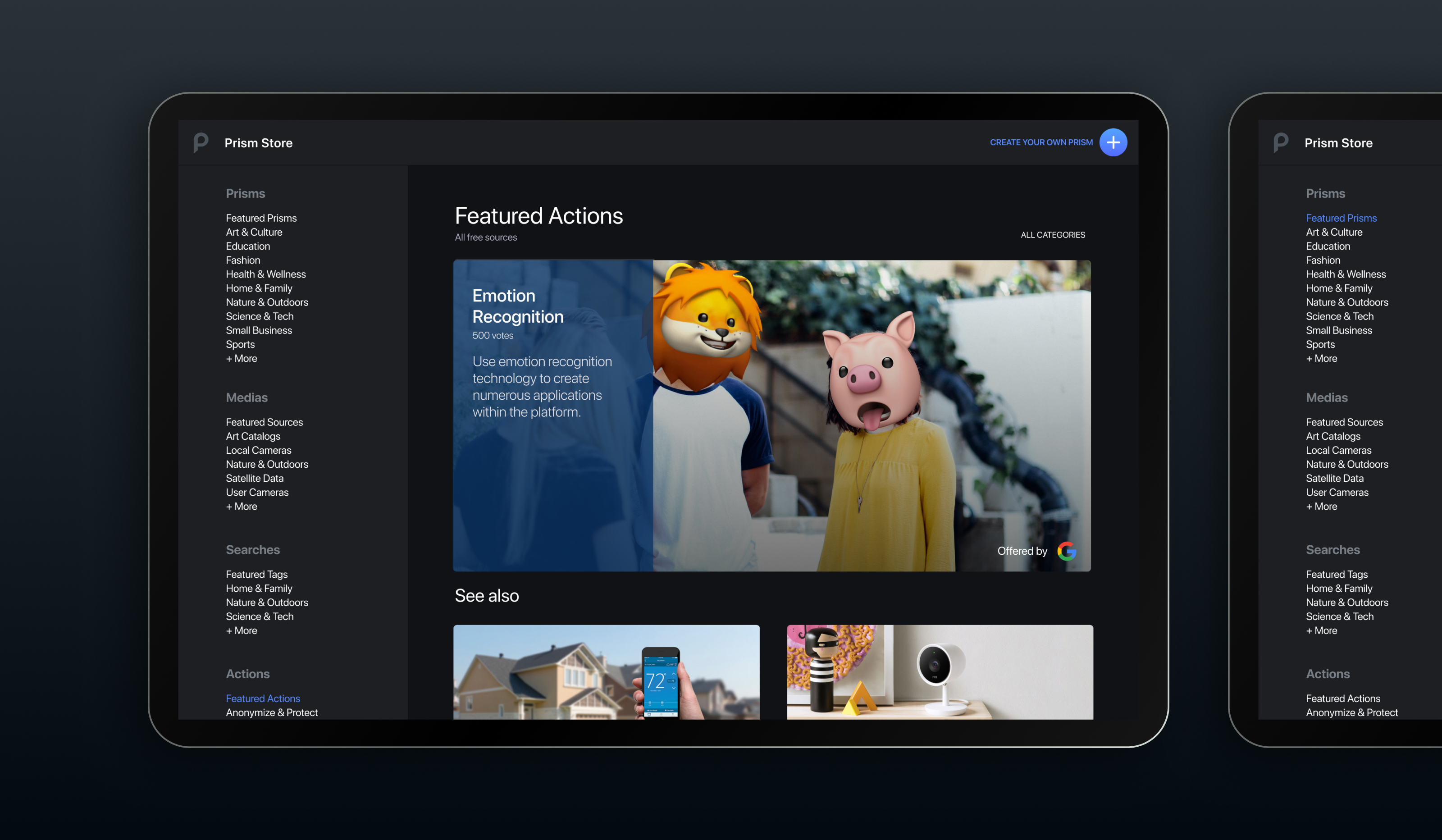Select Featured Actions in main sidebar
This screenshot has height=840, width=1442.
click(x=263, y=698)
